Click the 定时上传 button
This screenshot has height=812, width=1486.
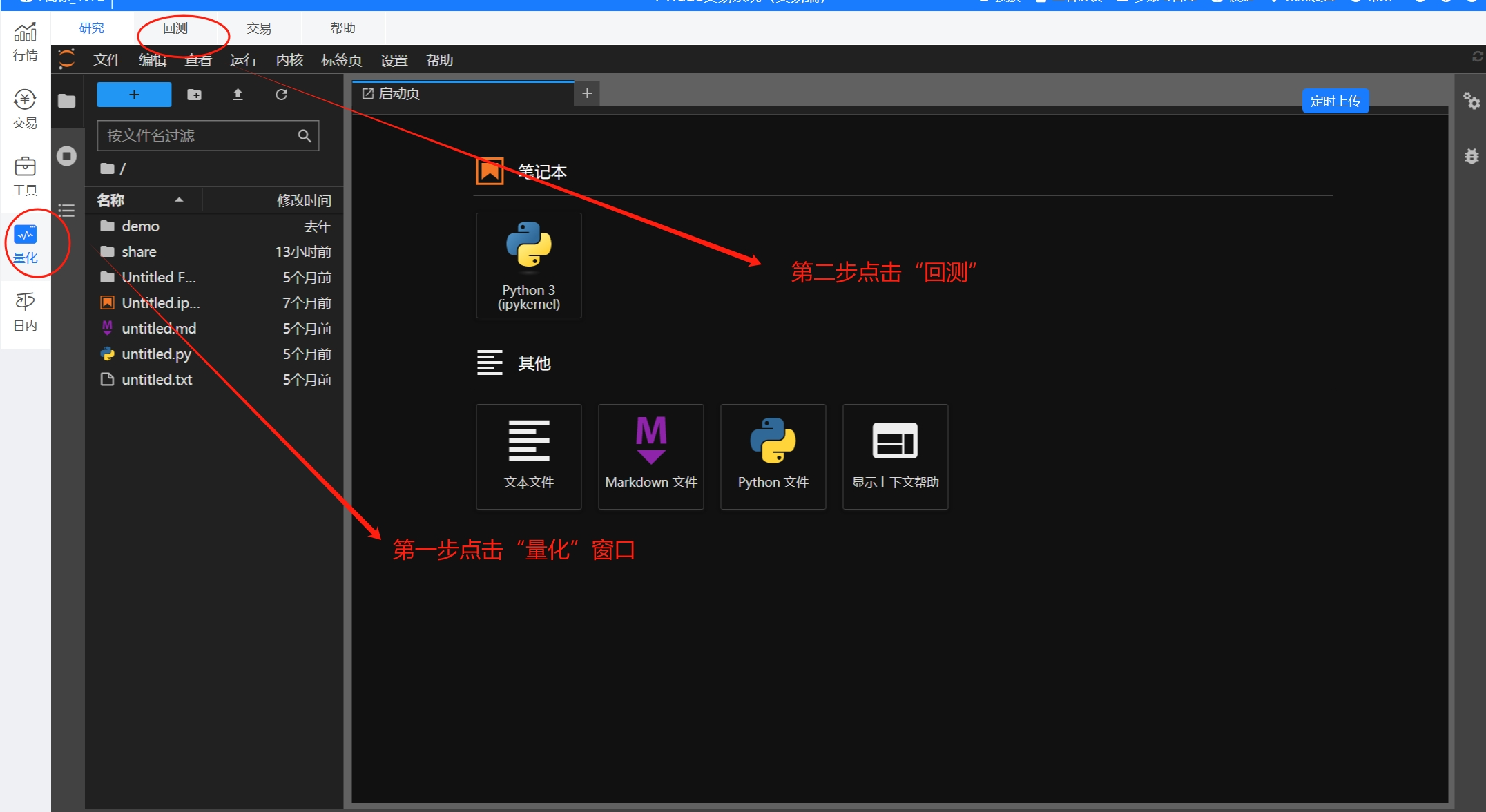pyautogui.click(x=1335, y=101)
